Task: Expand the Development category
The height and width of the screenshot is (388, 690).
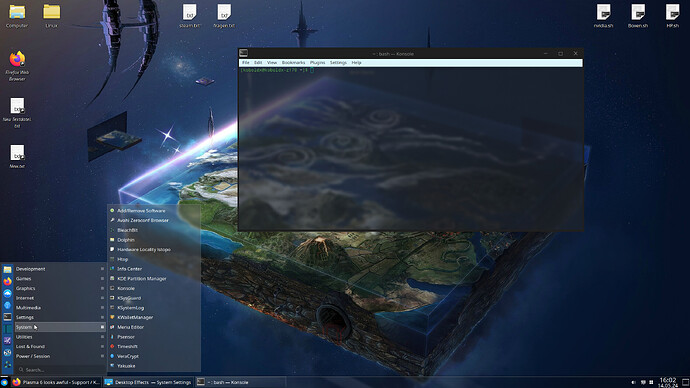Action: (60, 269)
